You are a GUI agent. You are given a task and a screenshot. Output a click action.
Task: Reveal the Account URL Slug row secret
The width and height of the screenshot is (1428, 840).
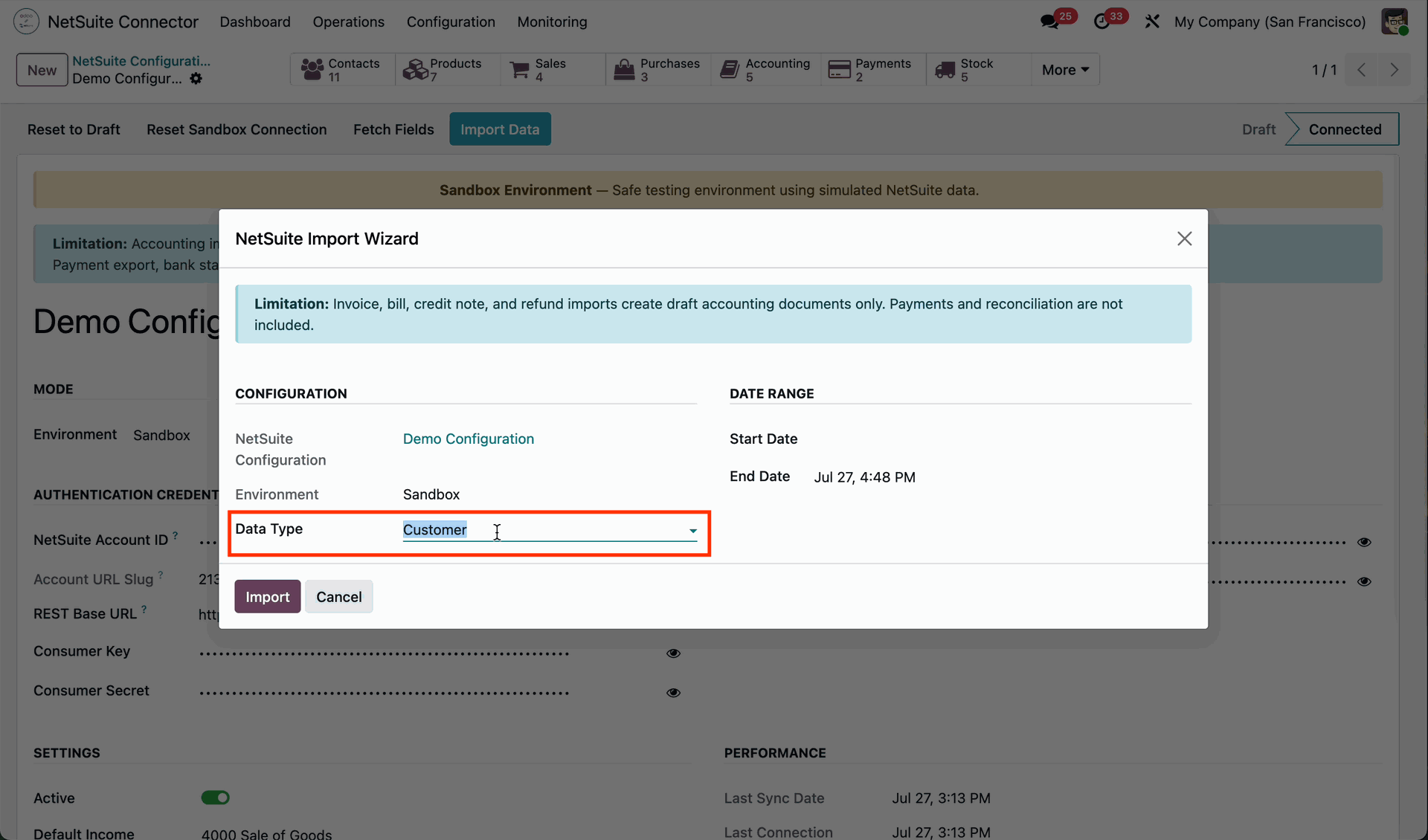pyautogui.click(x=1364, y=582)
